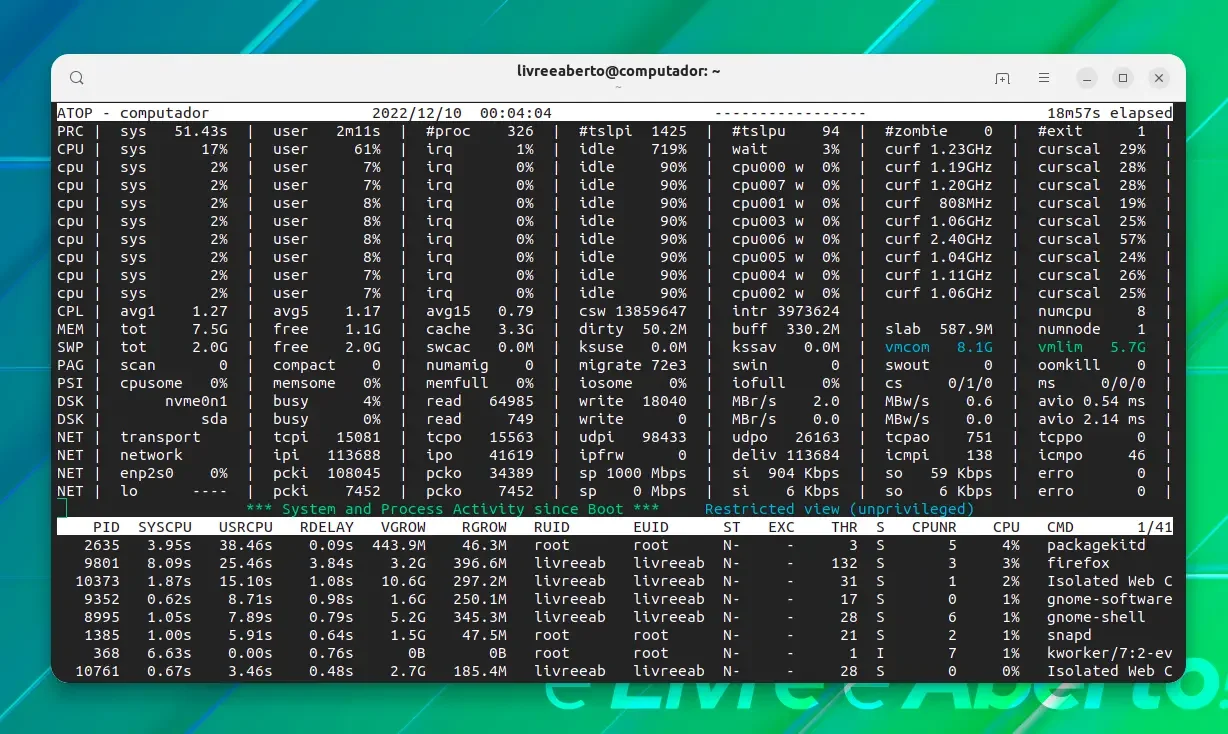
Task: Close the terminal window
Action: [1159, 78]
